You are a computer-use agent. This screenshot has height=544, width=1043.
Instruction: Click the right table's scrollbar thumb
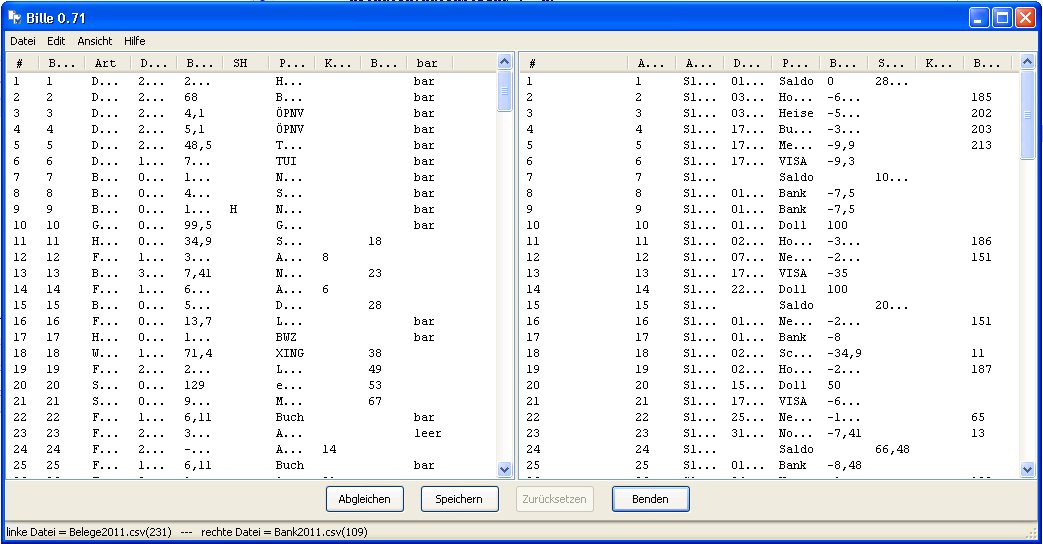[x=1027, y=115]
